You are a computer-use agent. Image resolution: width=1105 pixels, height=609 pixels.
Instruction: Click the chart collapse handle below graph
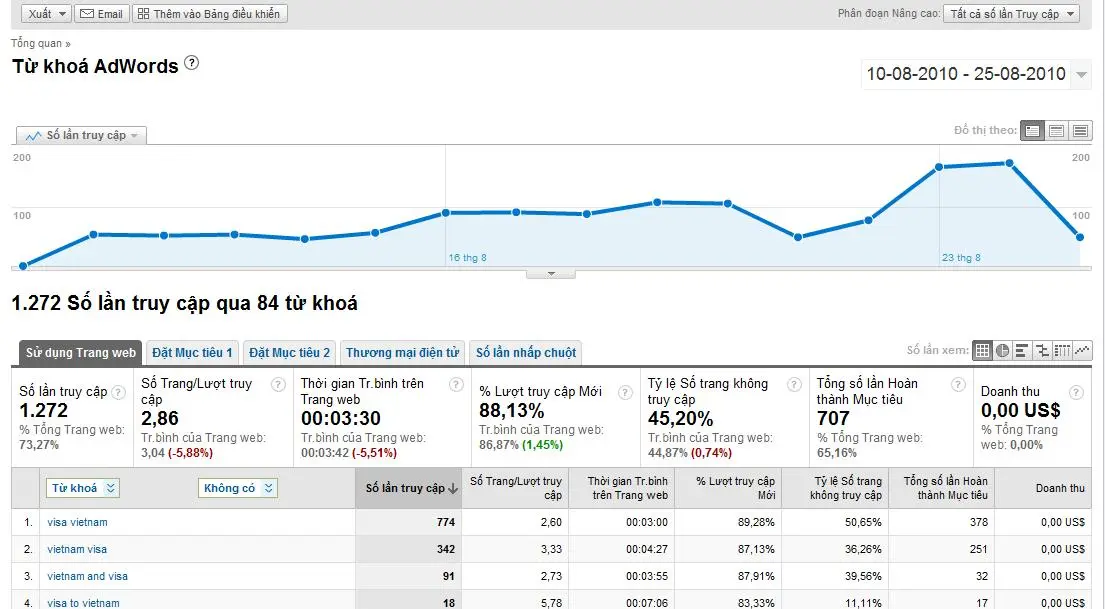tap(551, 273)
